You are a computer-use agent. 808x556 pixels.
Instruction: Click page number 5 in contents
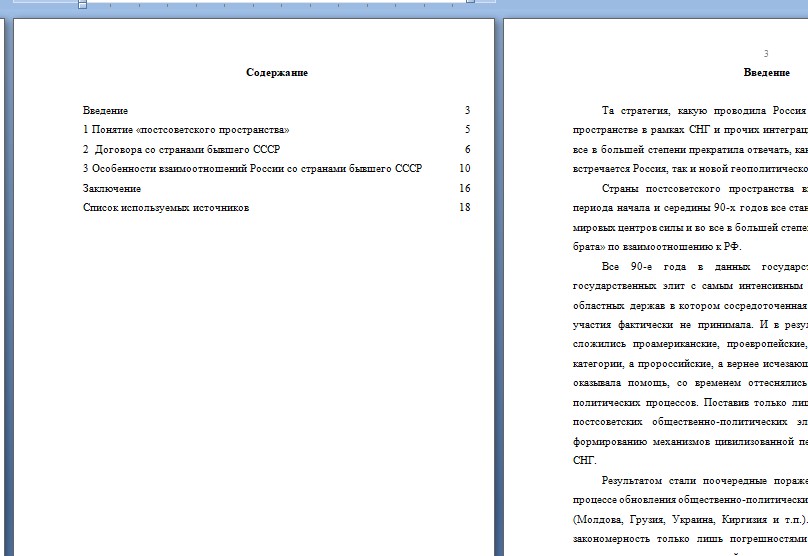[467, 130]
